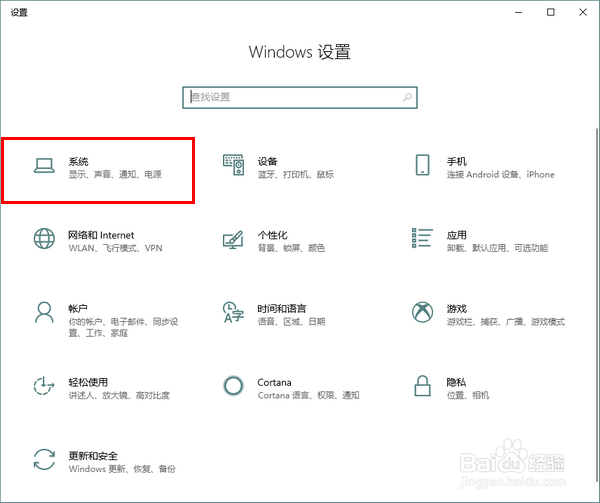Click the 系统 category title
Image resolution: width=600 pixels, height=503 pixels.
(78, 161)
